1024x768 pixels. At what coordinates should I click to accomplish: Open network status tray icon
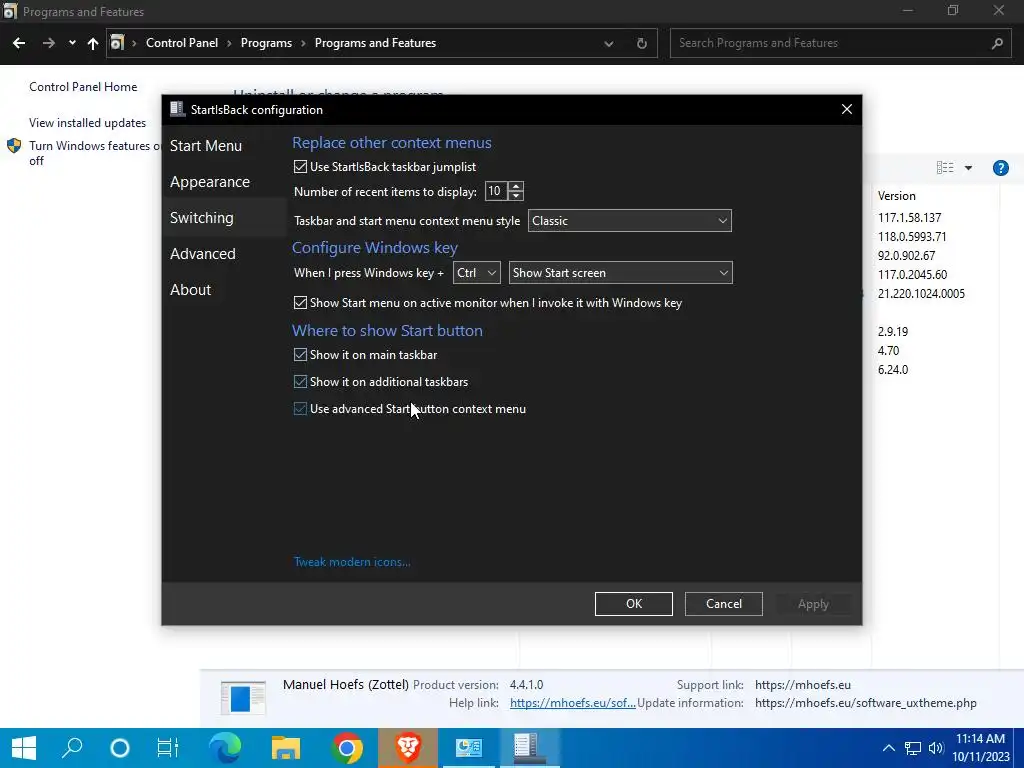point(912,748)
